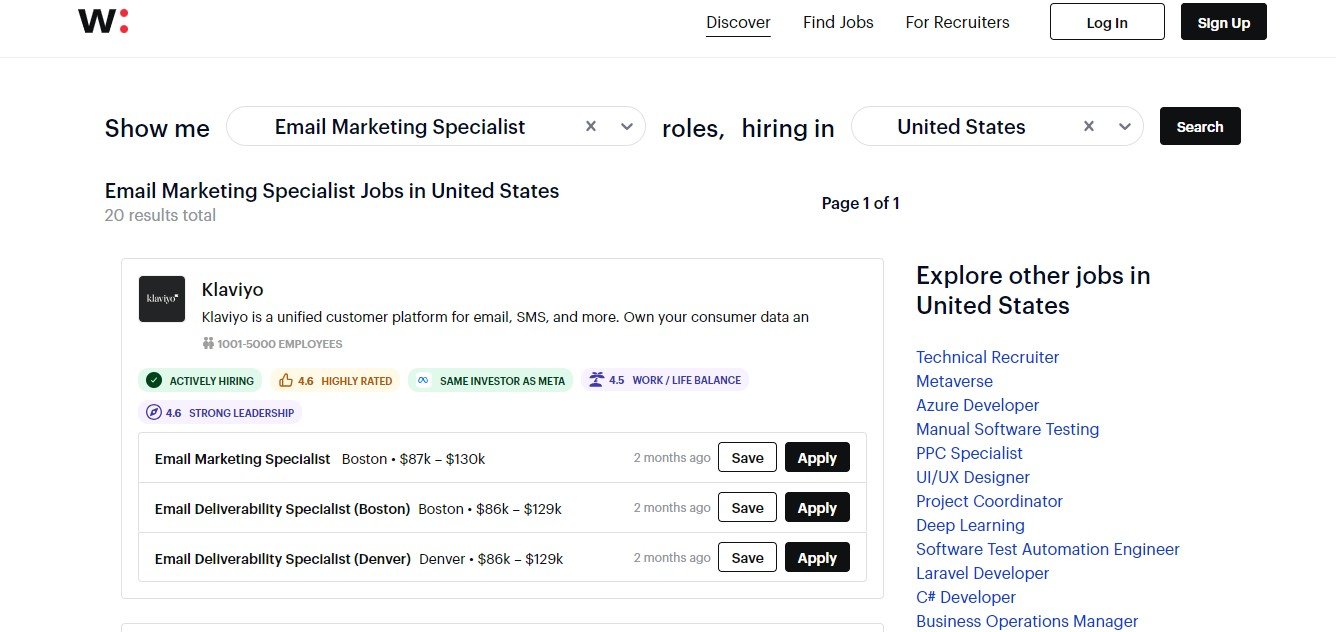This screenshot has height=632, width=1336.
Task: Click the Work / Life Balance palm icon
Action: pos(597,380)
